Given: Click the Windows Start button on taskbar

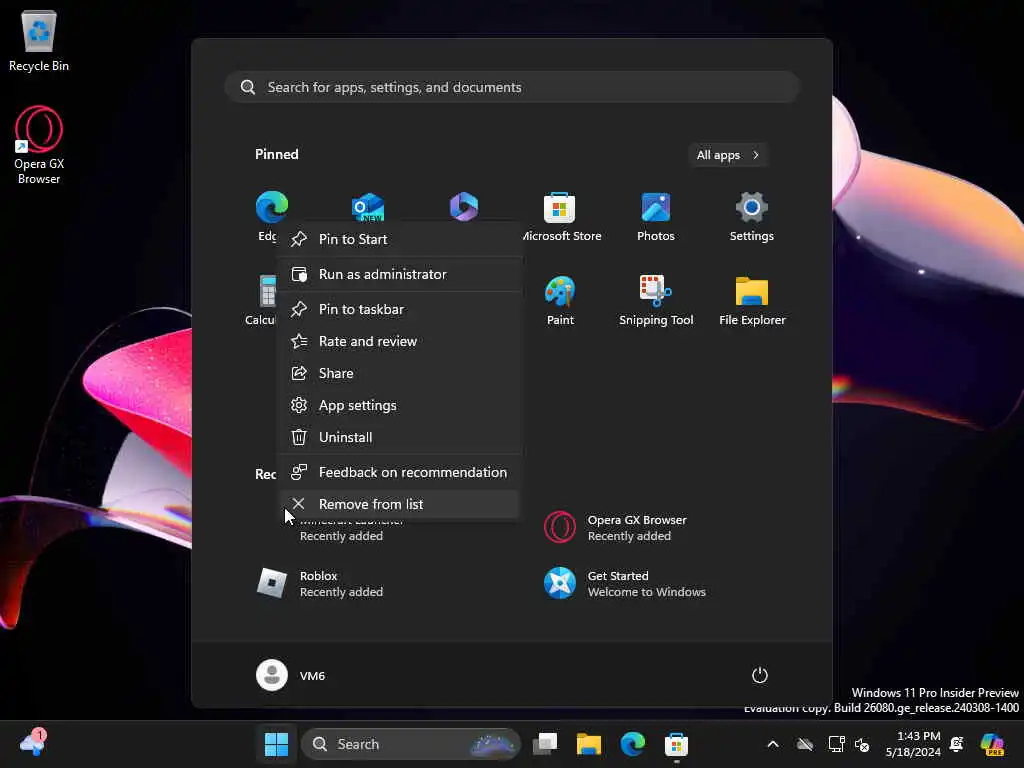Looking at the screenshot, I should [276, 744].
